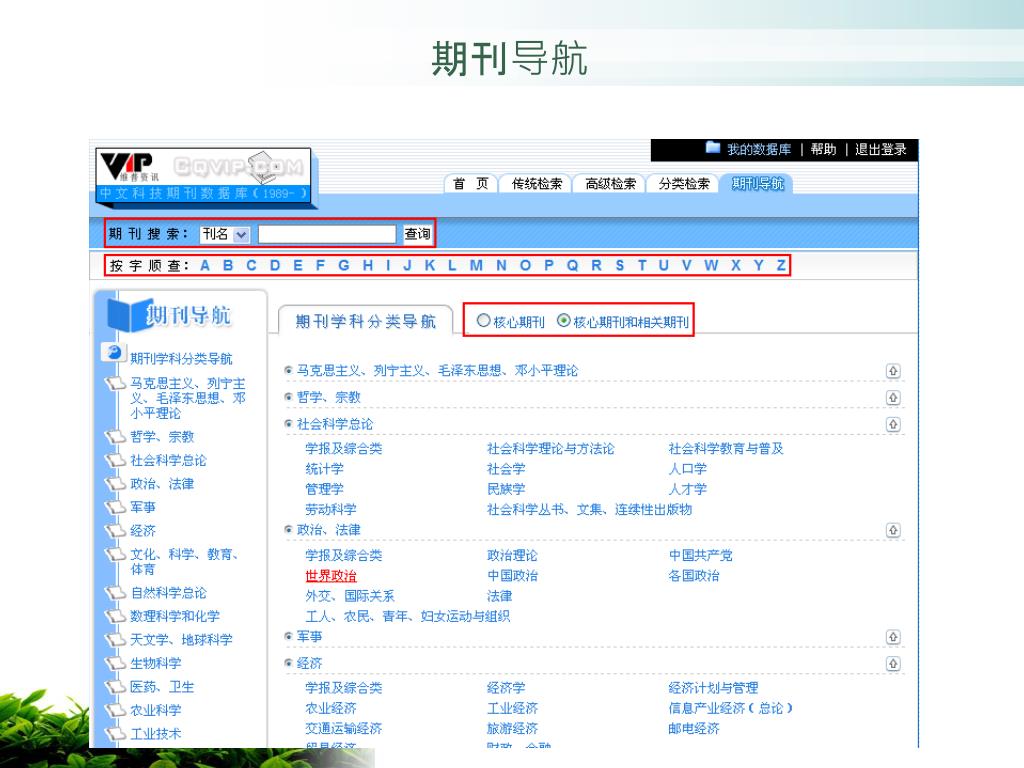This screenshot has height=768, width=1024.
Task: Select 核心期刊和相关期刊 radio button
Action: click(x=564, y=321)
